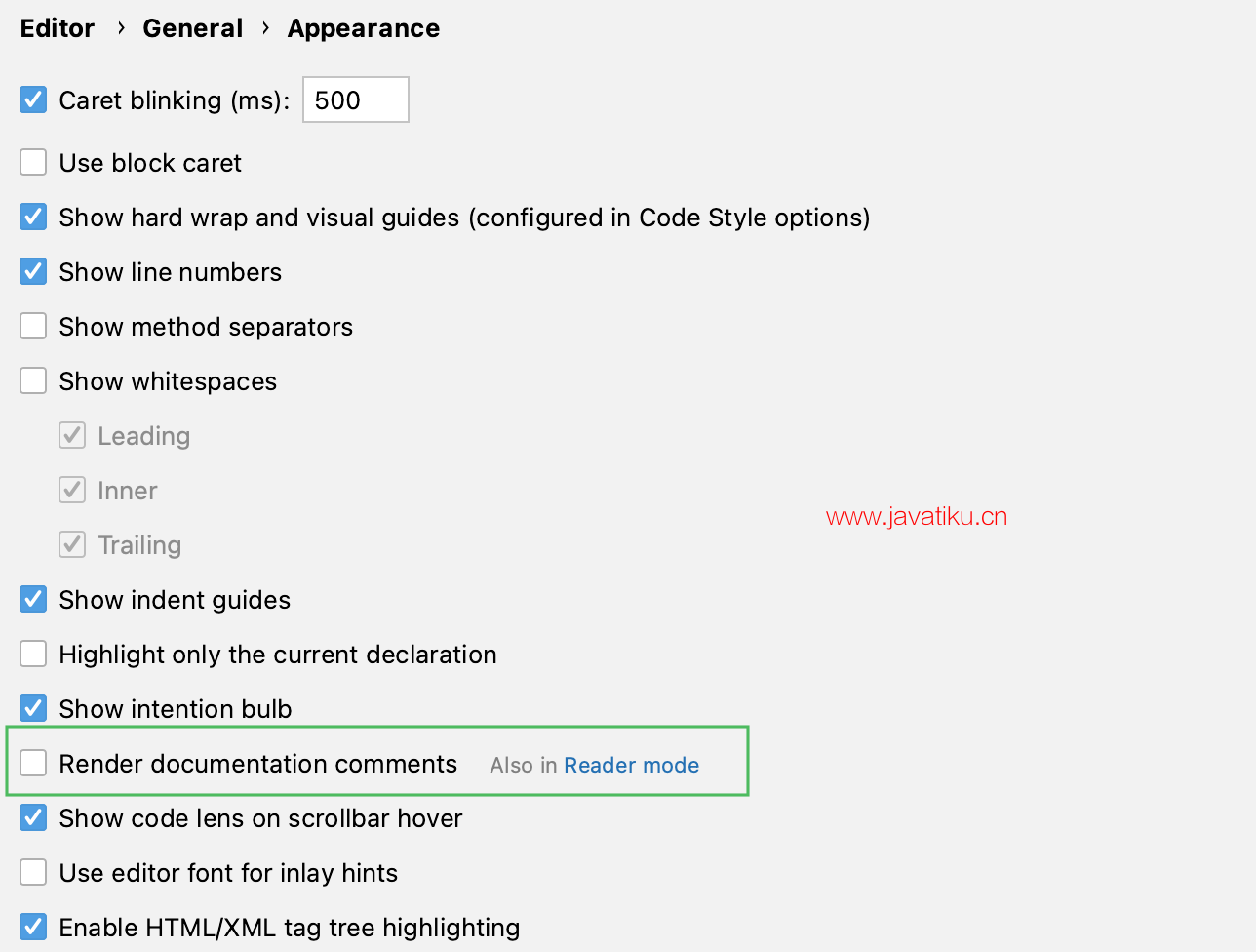Viewport: 1256px width, 952px height.
Task: Uncheck Show intention bulb
Action: point(33,708)
